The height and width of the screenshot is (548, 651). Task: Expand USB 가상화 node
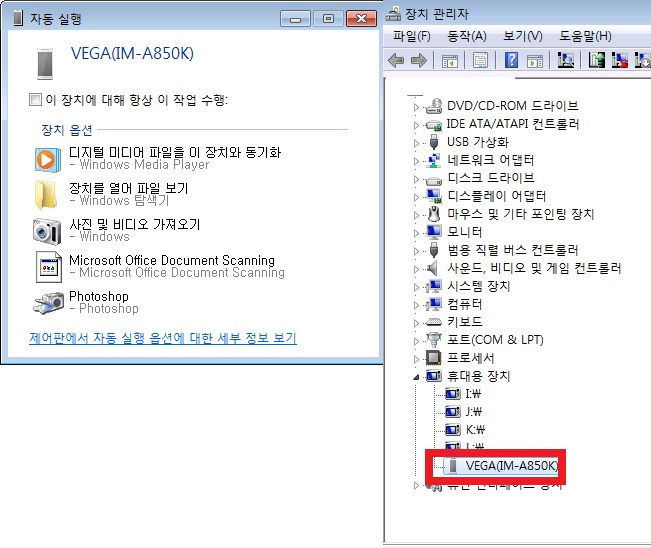point(416,143)
